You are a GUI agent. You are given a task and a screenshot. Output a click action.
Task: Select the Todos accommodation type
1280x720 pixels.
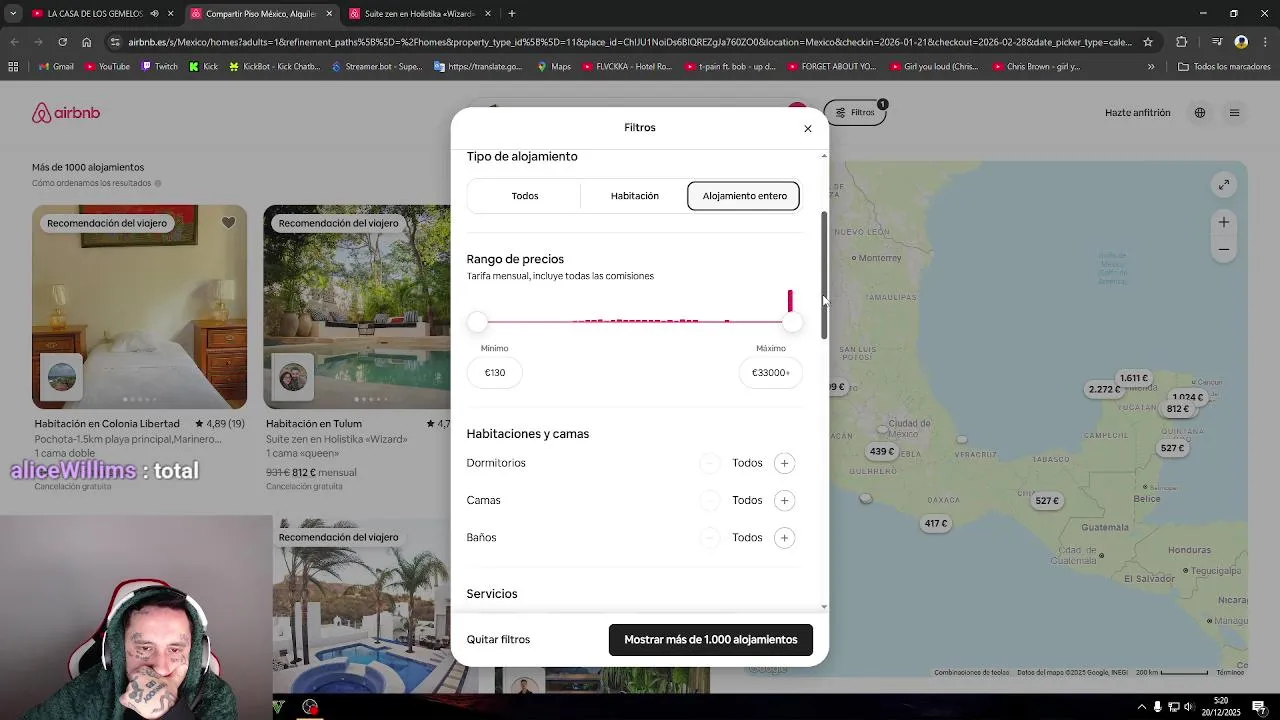tap(525, 196)
